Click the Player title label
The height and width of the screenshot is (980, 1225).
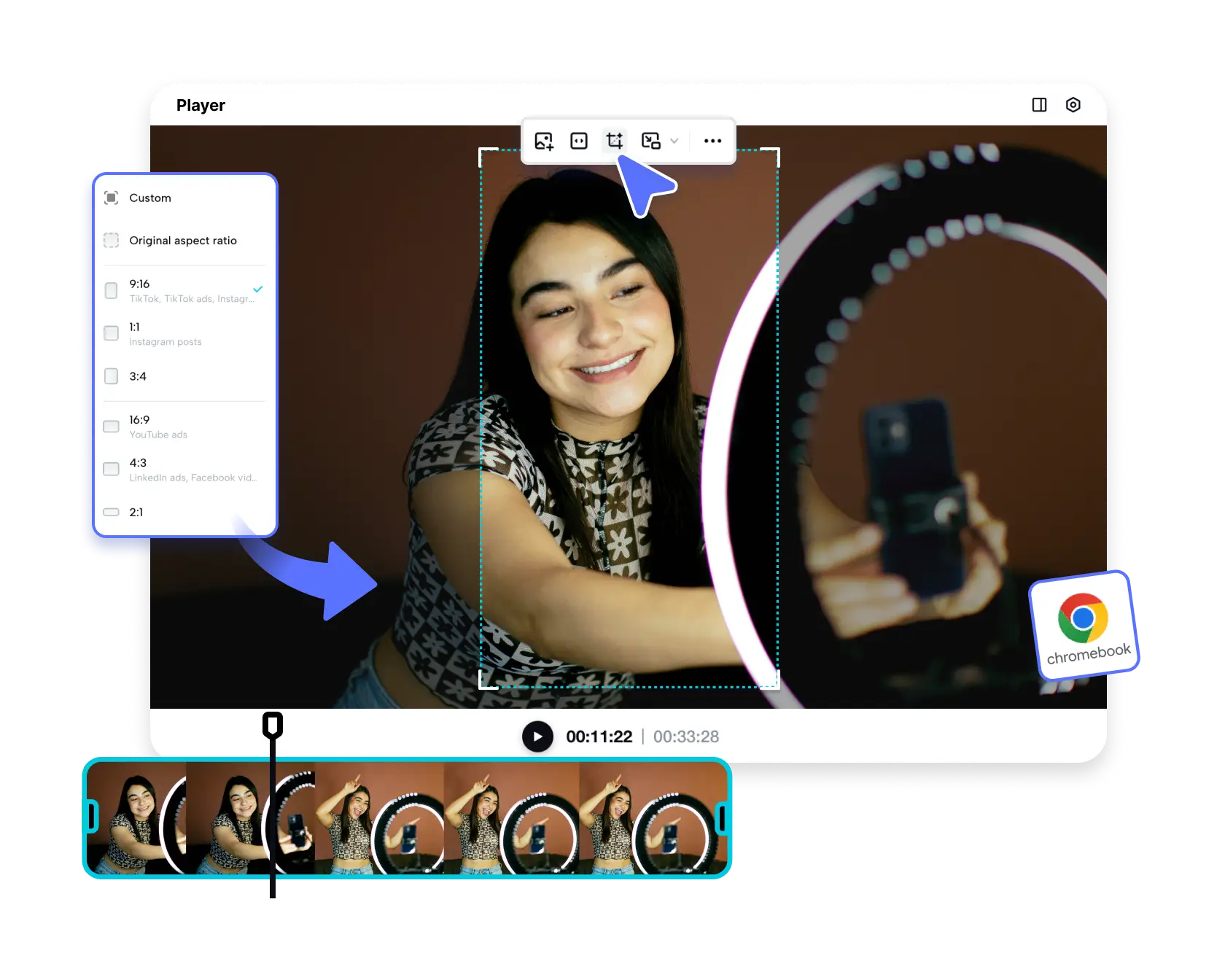point(201,105)
